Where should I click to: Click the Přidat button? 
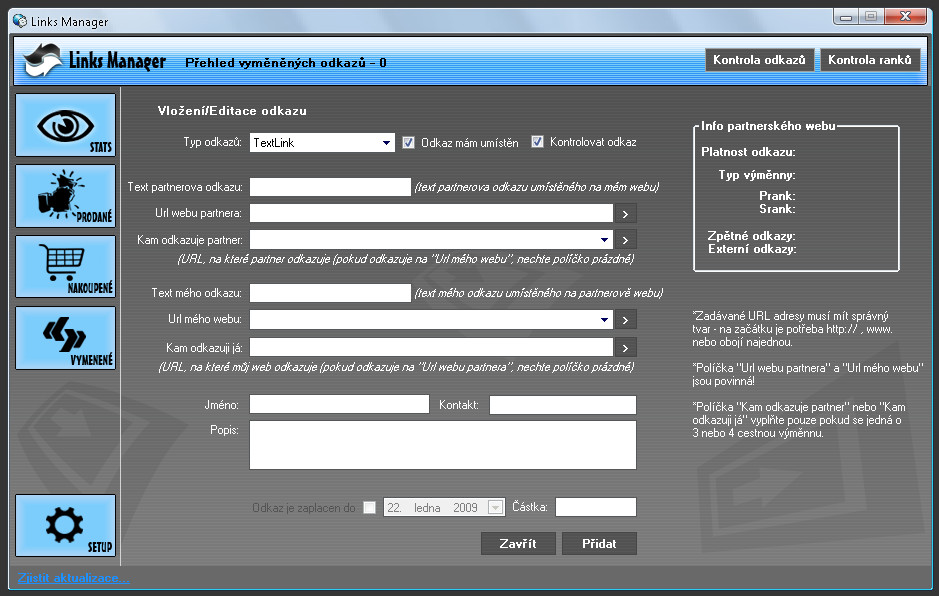(599, 544)
